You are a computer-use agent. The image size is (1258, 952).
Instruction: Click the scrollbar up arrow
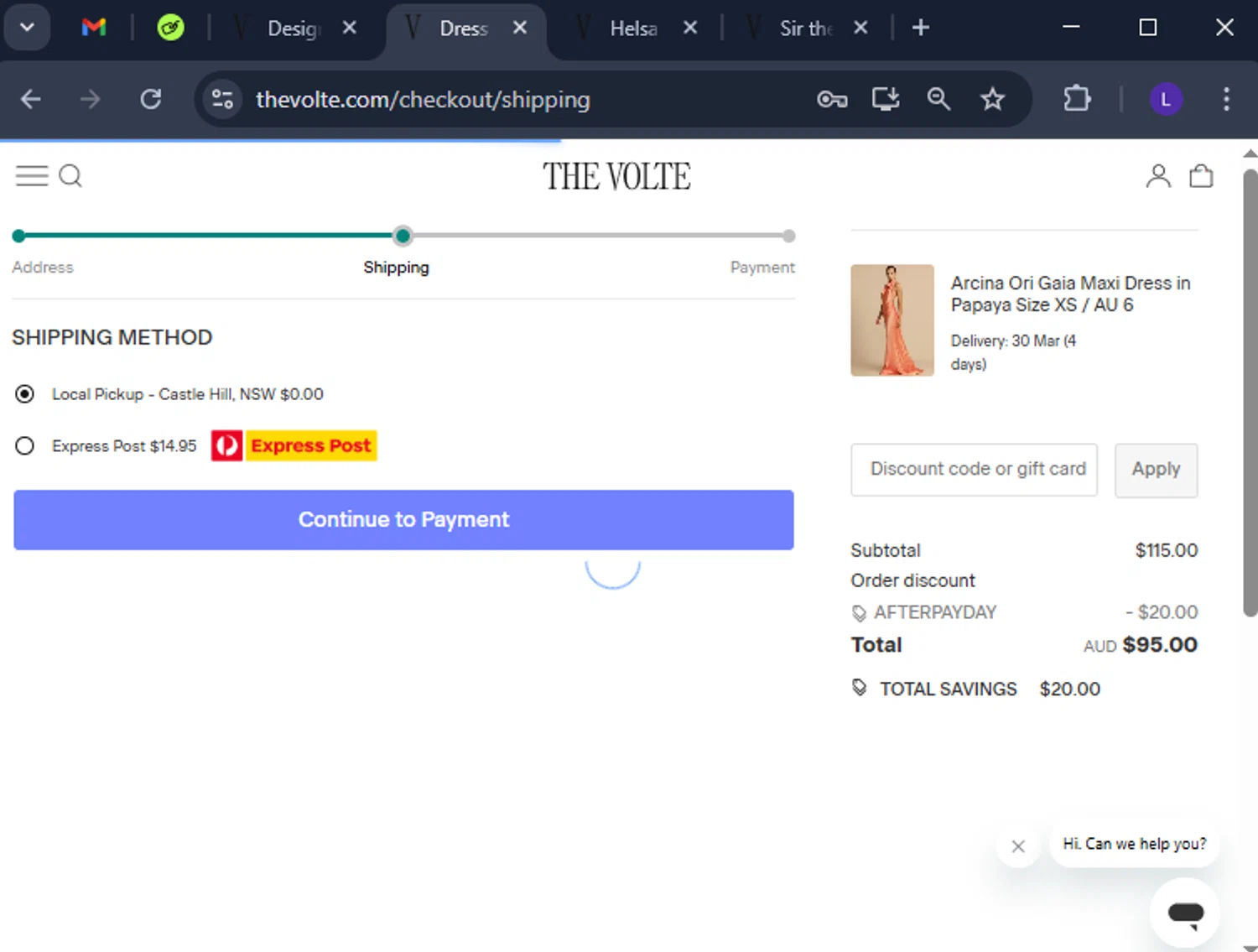tap(1250, 153)
